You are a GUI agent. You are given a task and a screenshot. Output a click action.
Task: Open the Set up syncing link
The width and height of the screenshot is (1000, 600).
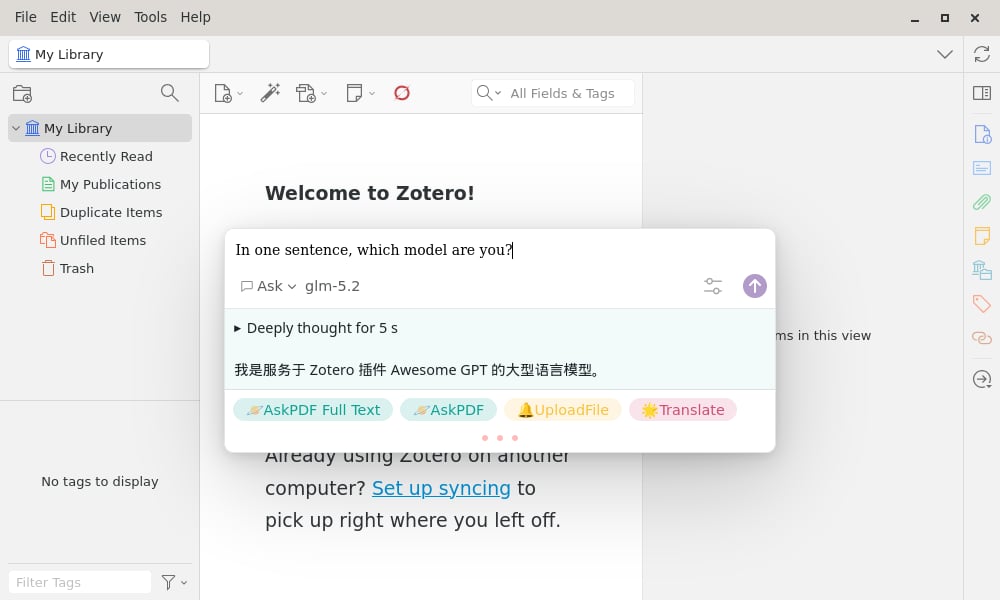click(441, 488)
